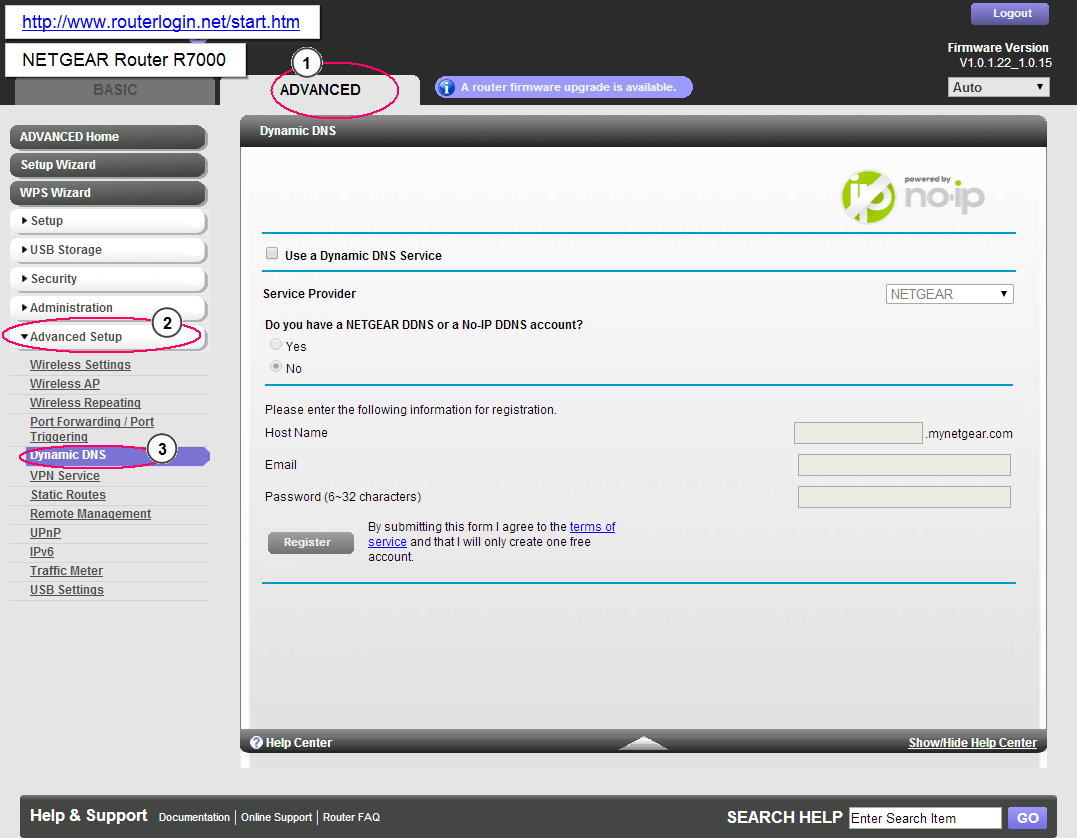This screenshot has height=838, width=1077.
Task: Click the .mynetgear.com domain suffix text
Action: pos(968,434)
